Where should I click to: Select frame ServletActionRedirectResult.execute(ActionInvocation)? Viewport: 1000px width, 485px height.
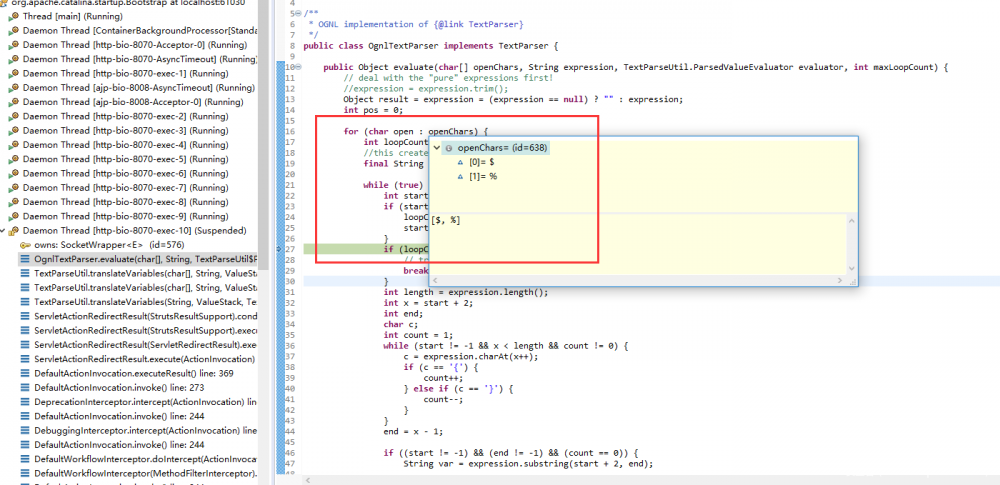(x=144, y=359)
